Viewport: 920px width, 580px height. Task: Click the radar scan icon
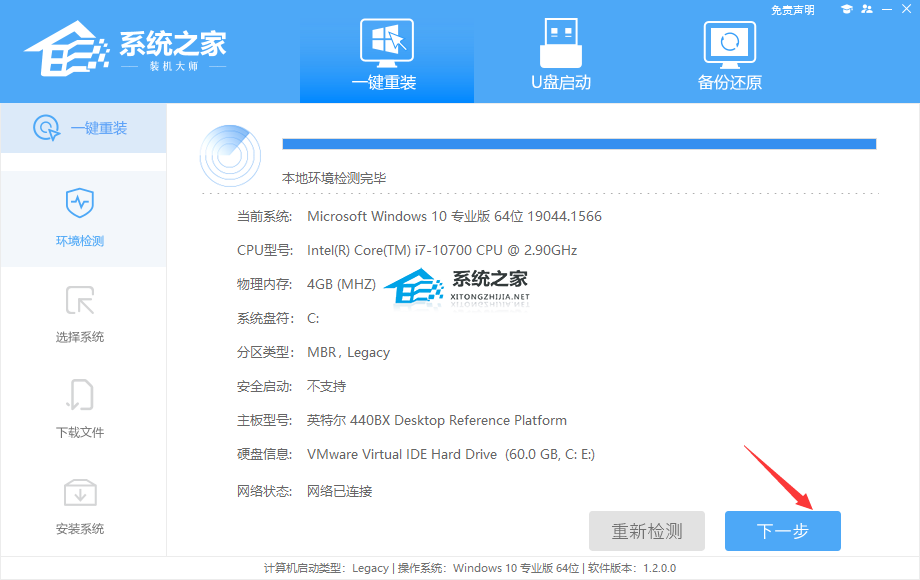pyautogui.click(x=231, y=156)
